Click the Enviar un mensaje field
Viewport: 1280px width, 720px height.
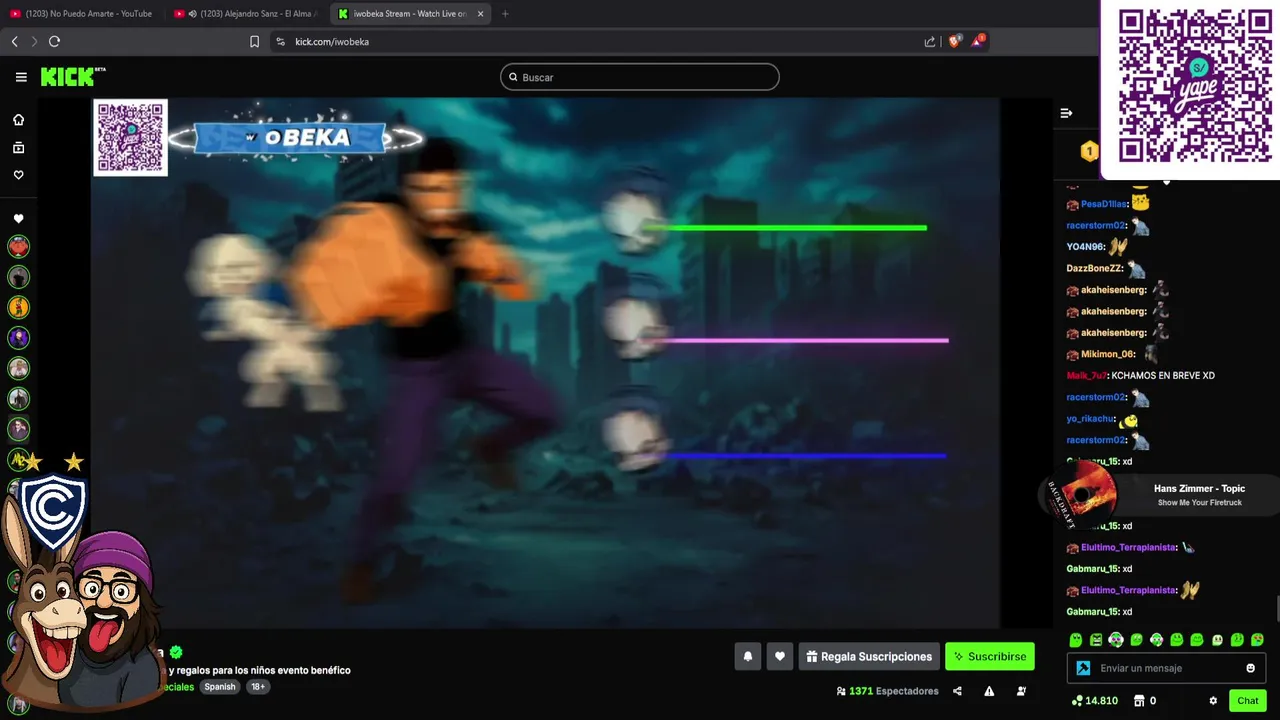[1167, 668]
